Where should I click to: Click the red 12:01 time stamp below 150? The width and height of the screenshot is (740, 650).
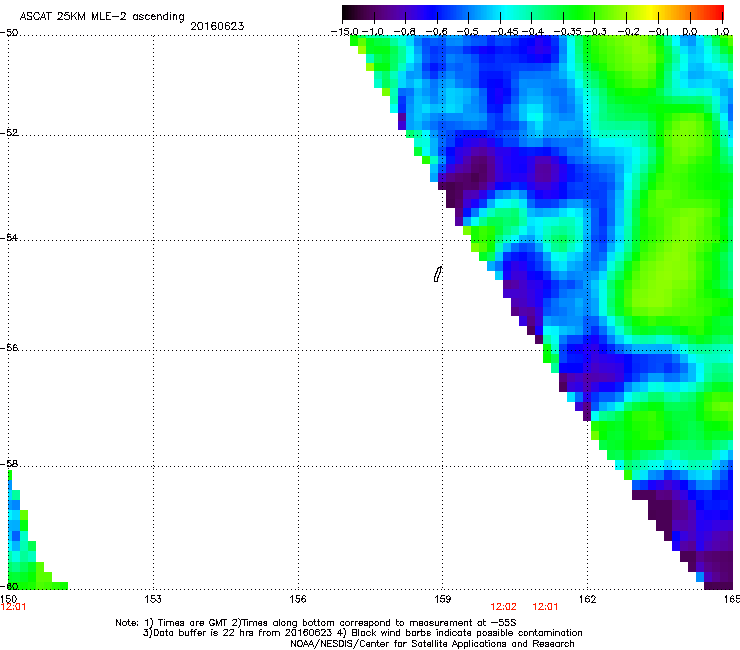click(13, 607)
